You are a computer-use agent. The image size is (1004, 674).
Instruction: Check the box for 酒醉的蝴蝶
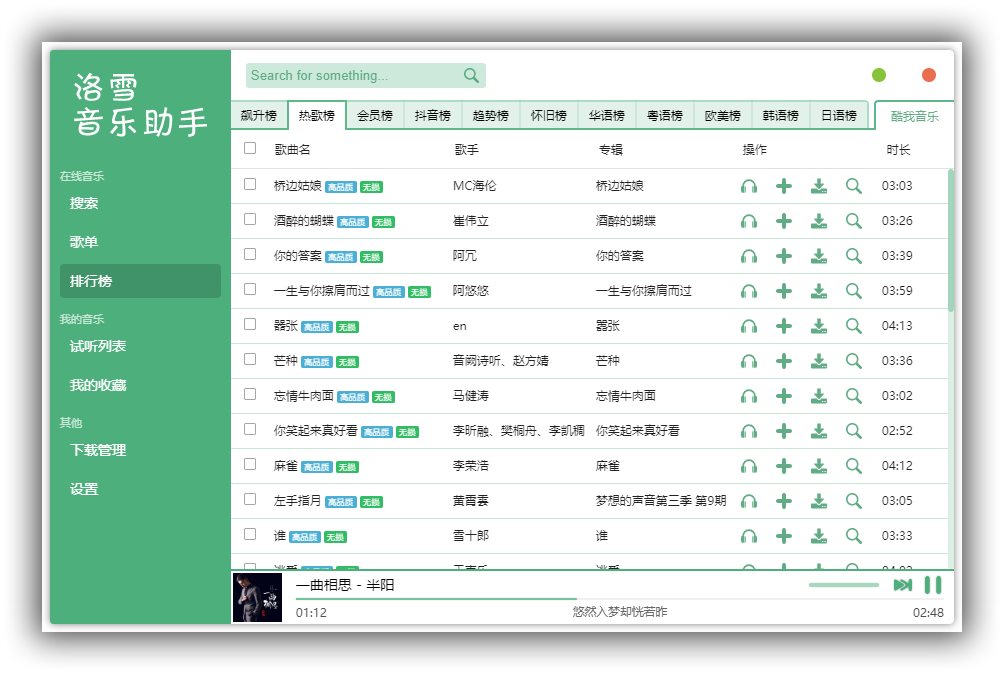250,220
